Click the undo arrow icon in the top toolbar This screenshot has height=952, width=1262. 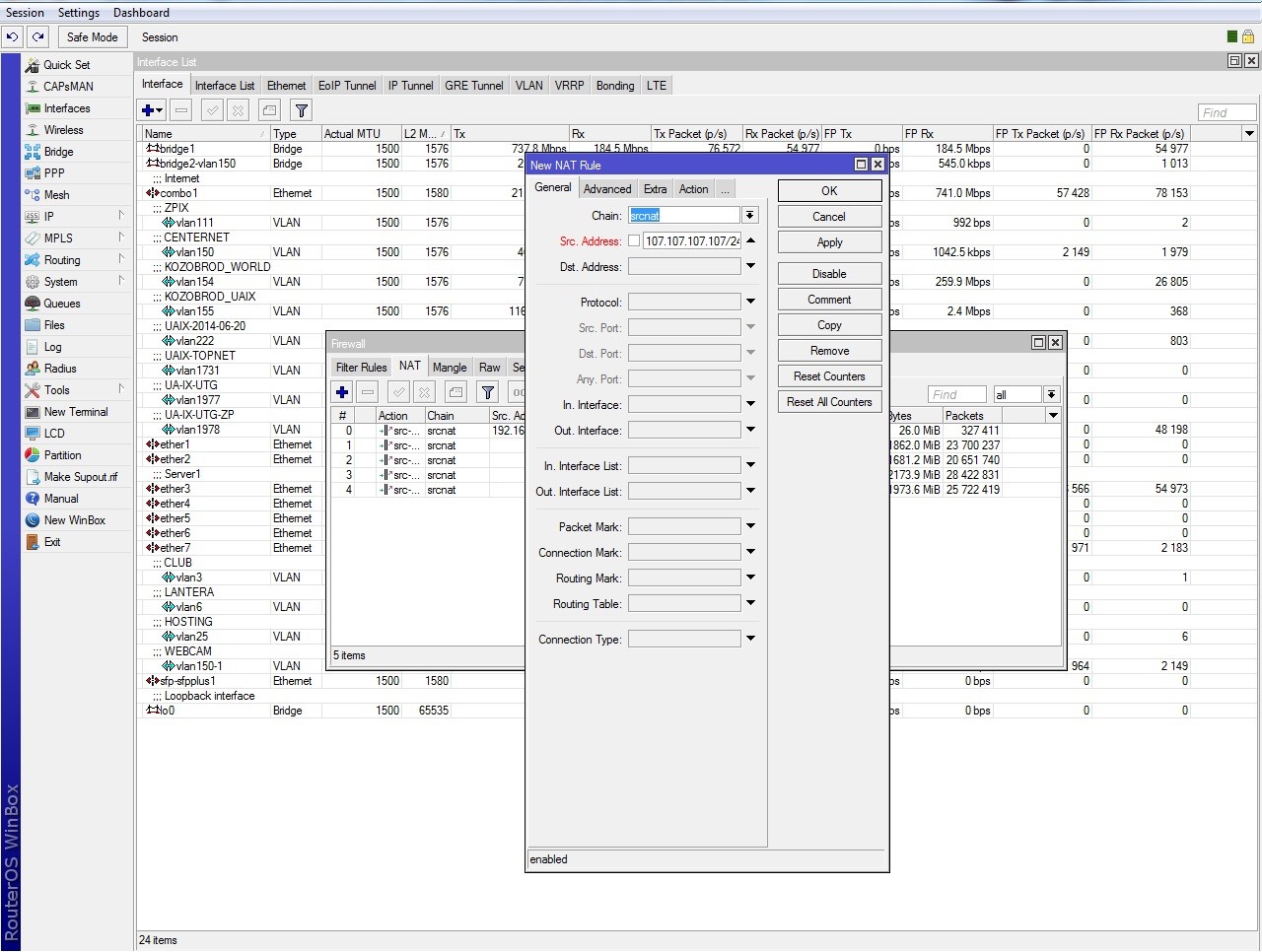(x=12, y=37)
